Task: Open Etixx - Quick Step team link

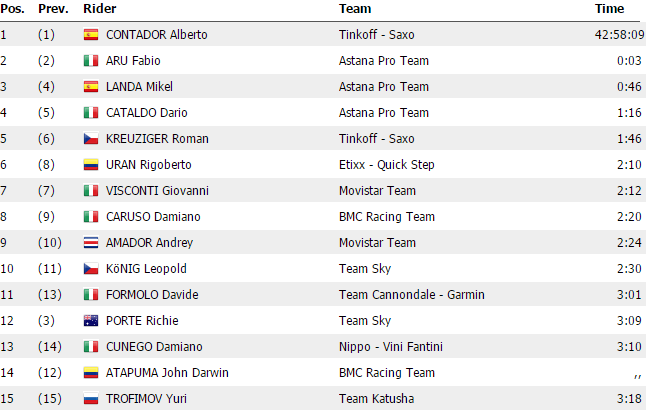Action: point(384,165)
